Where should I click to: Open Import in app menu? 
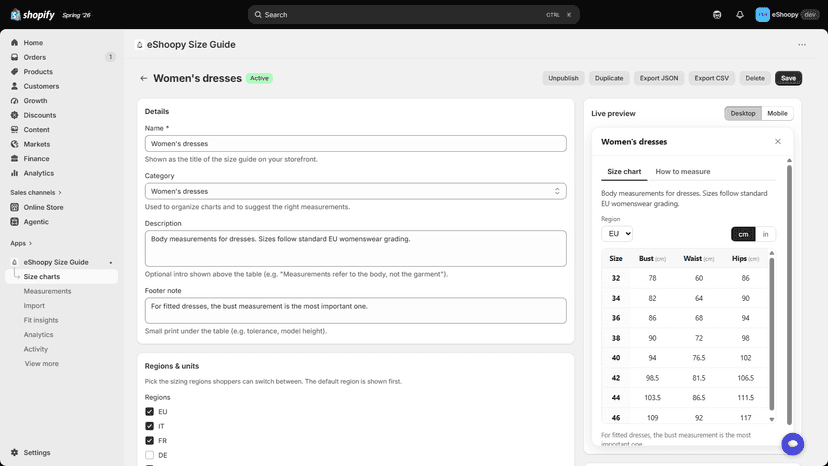34,305
